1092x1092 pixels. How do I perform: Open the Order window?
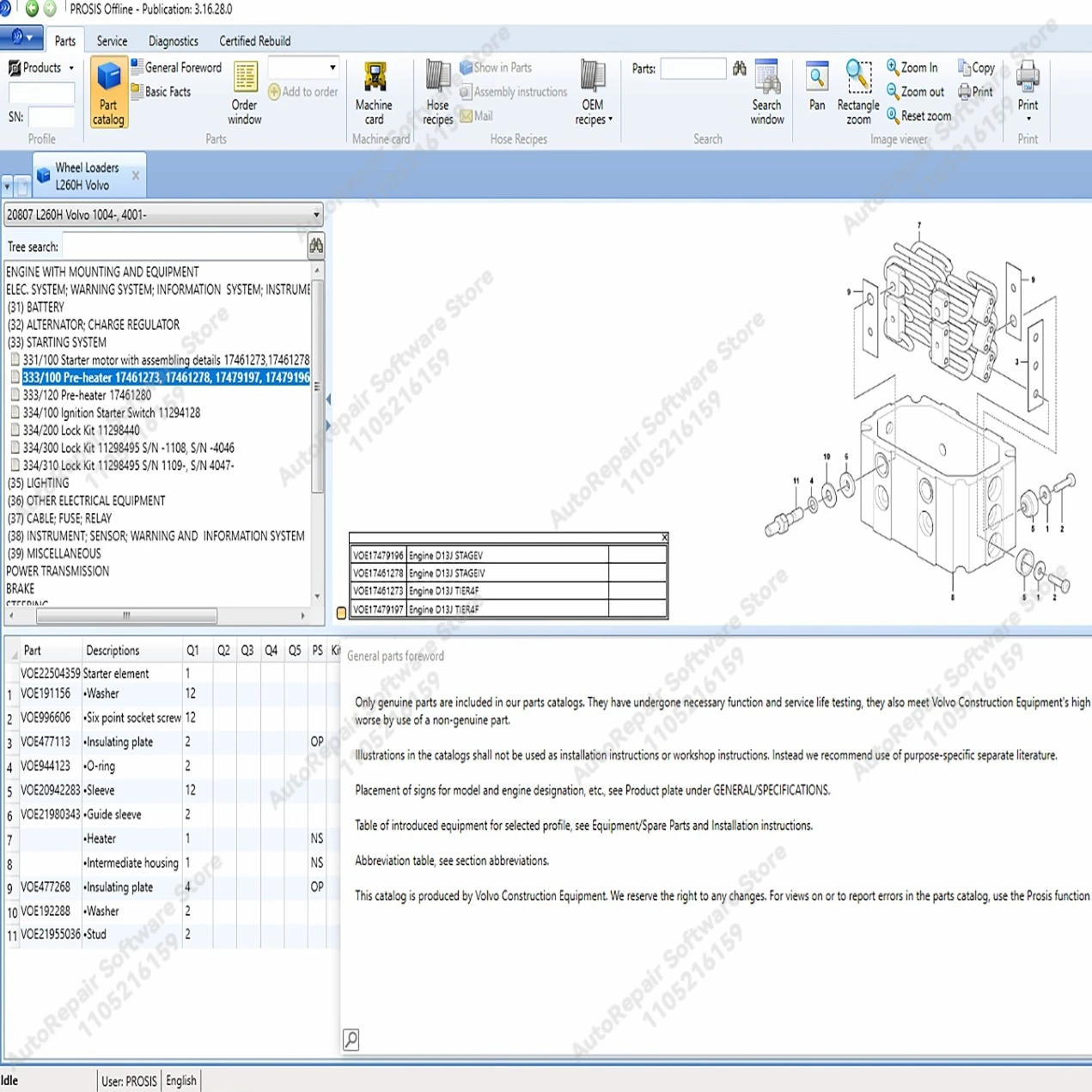(x=245, y=93)
